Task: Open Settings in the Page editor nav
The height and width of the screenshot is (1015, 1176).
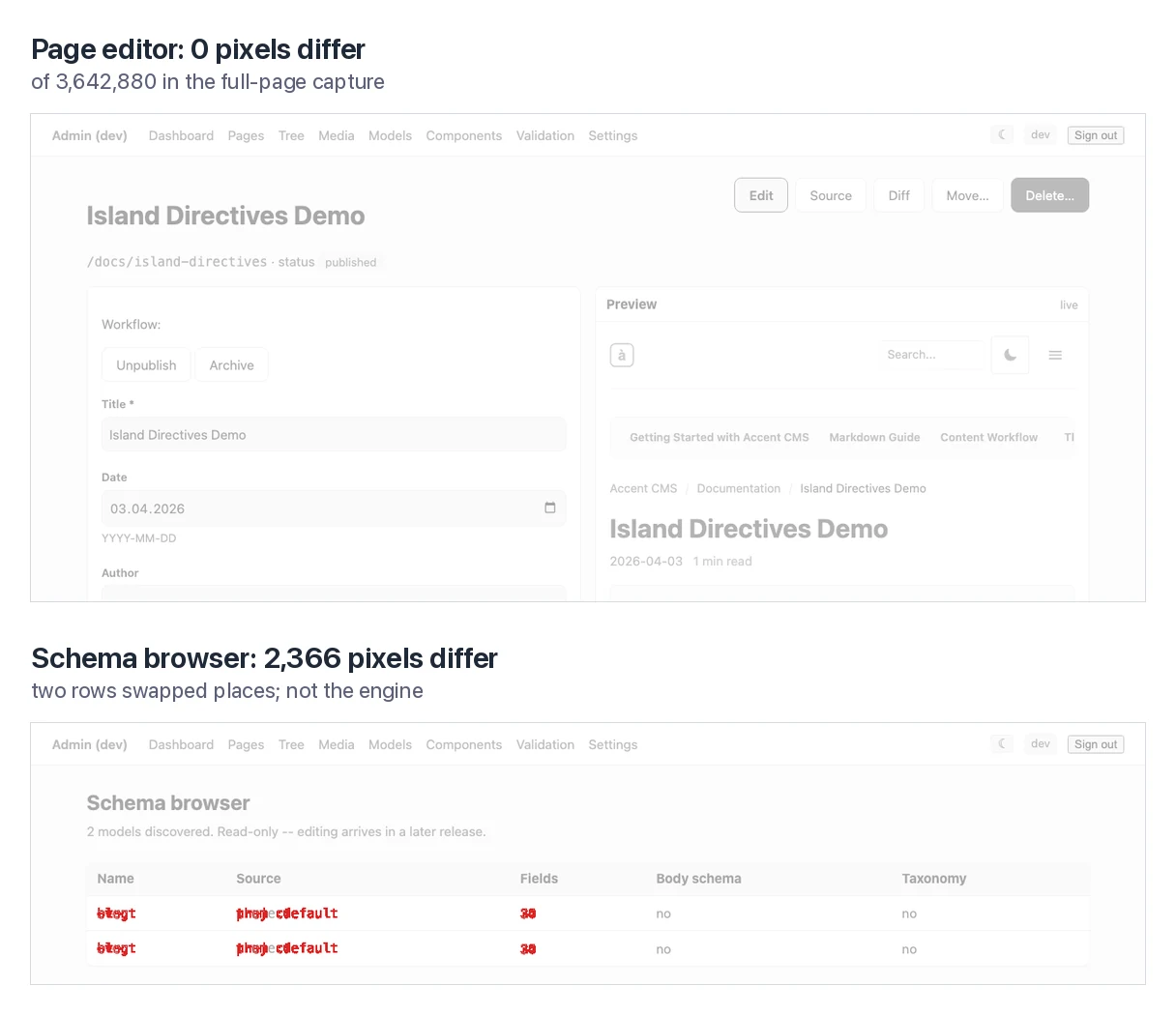Action: coord(613,135)
